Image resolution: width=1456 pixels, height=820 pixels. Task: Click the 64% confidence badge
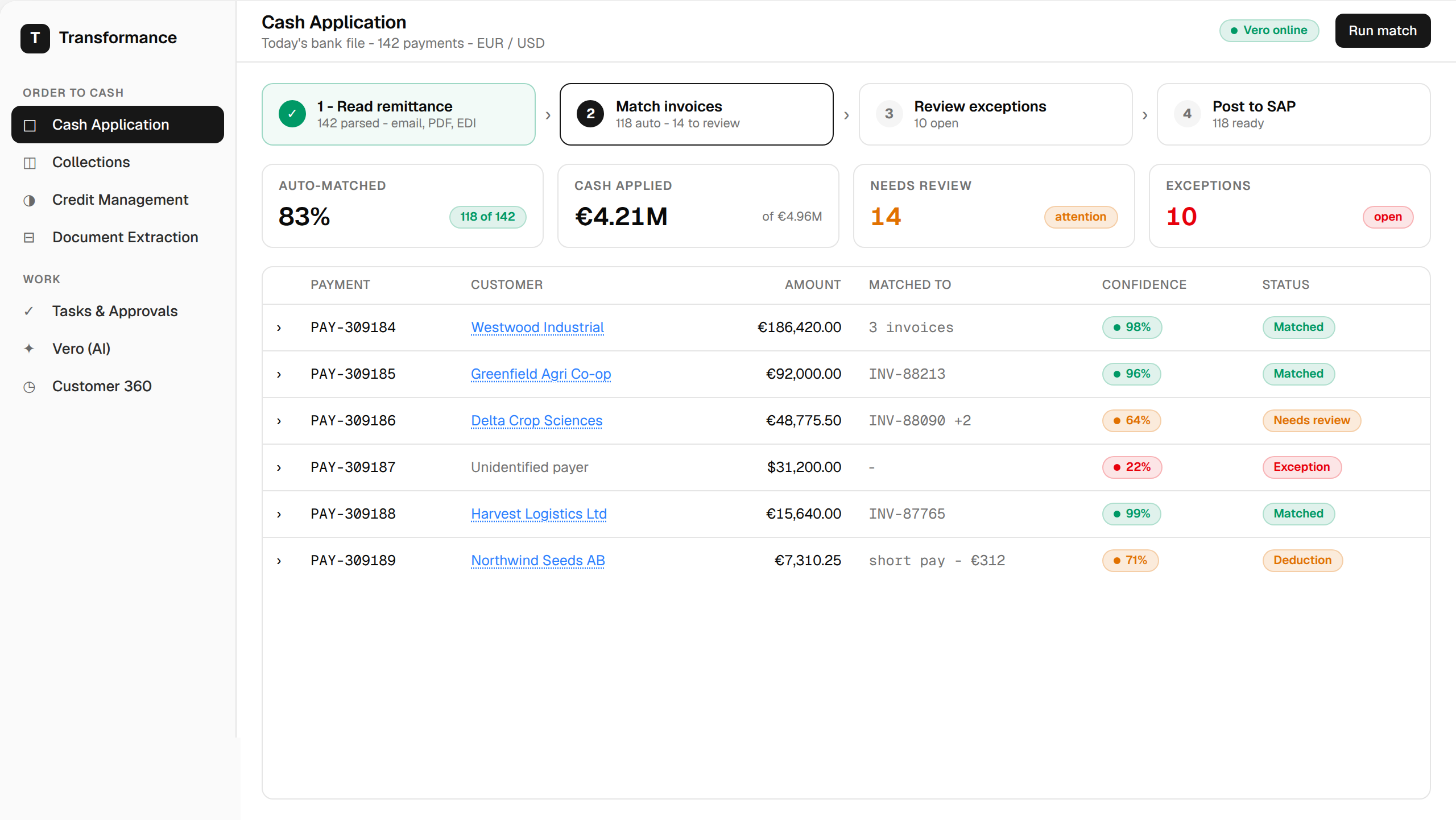click(1132, 421)
